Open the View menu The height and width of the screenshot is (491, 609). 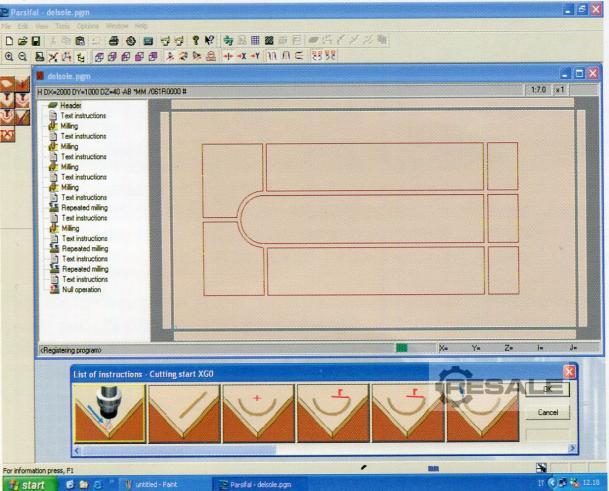(x=42, y=26)
